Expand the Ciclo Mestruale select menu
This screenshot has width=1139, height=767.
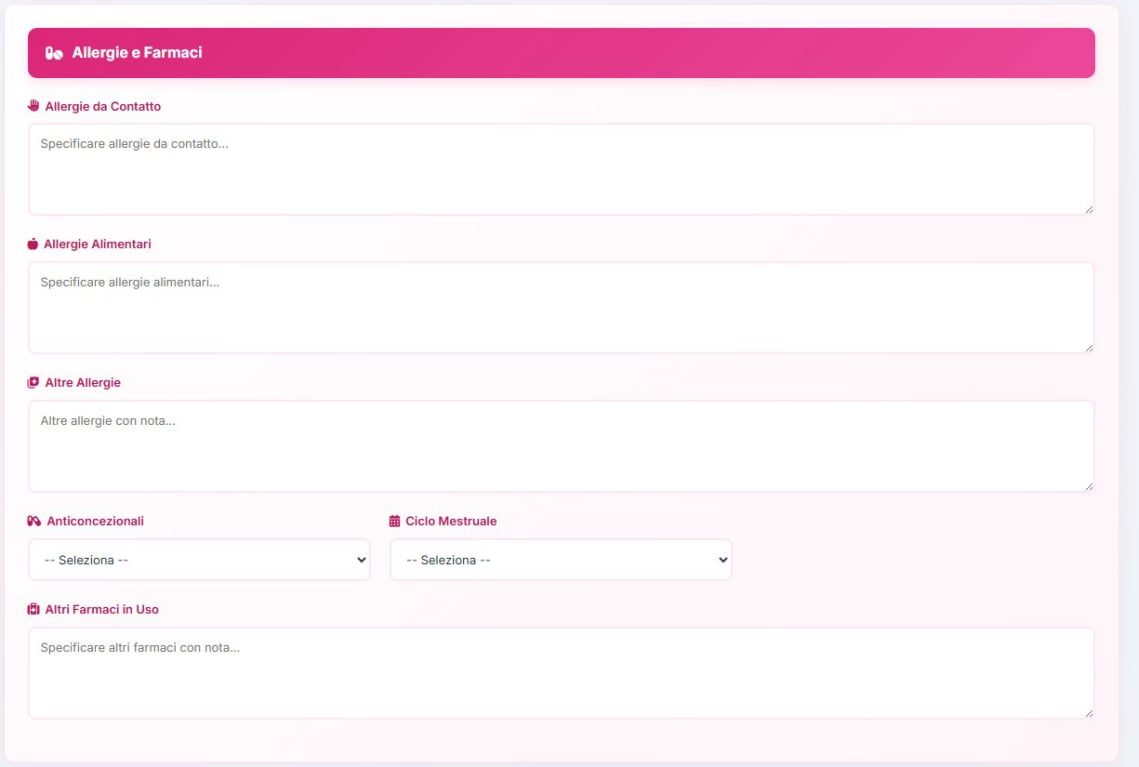coord(560,560)
